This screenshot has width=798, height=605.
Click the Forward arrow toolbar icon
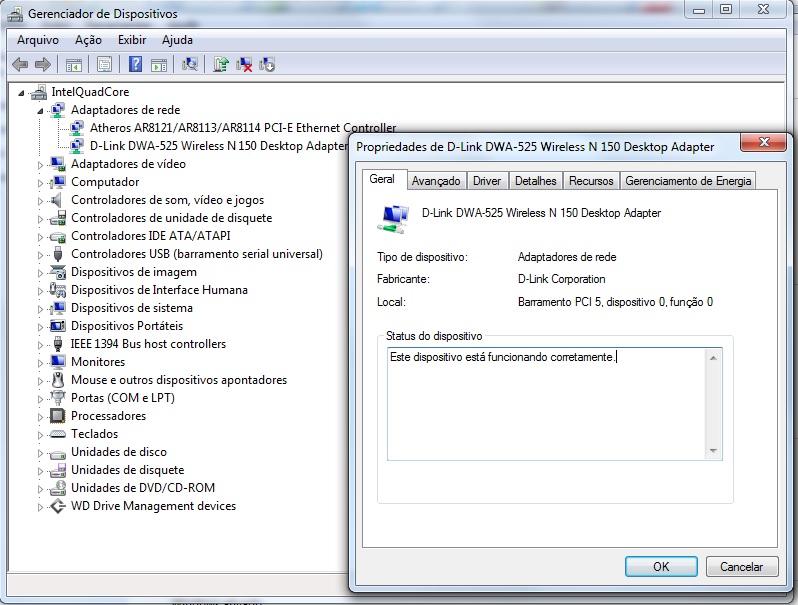click(x=43, y=65)
